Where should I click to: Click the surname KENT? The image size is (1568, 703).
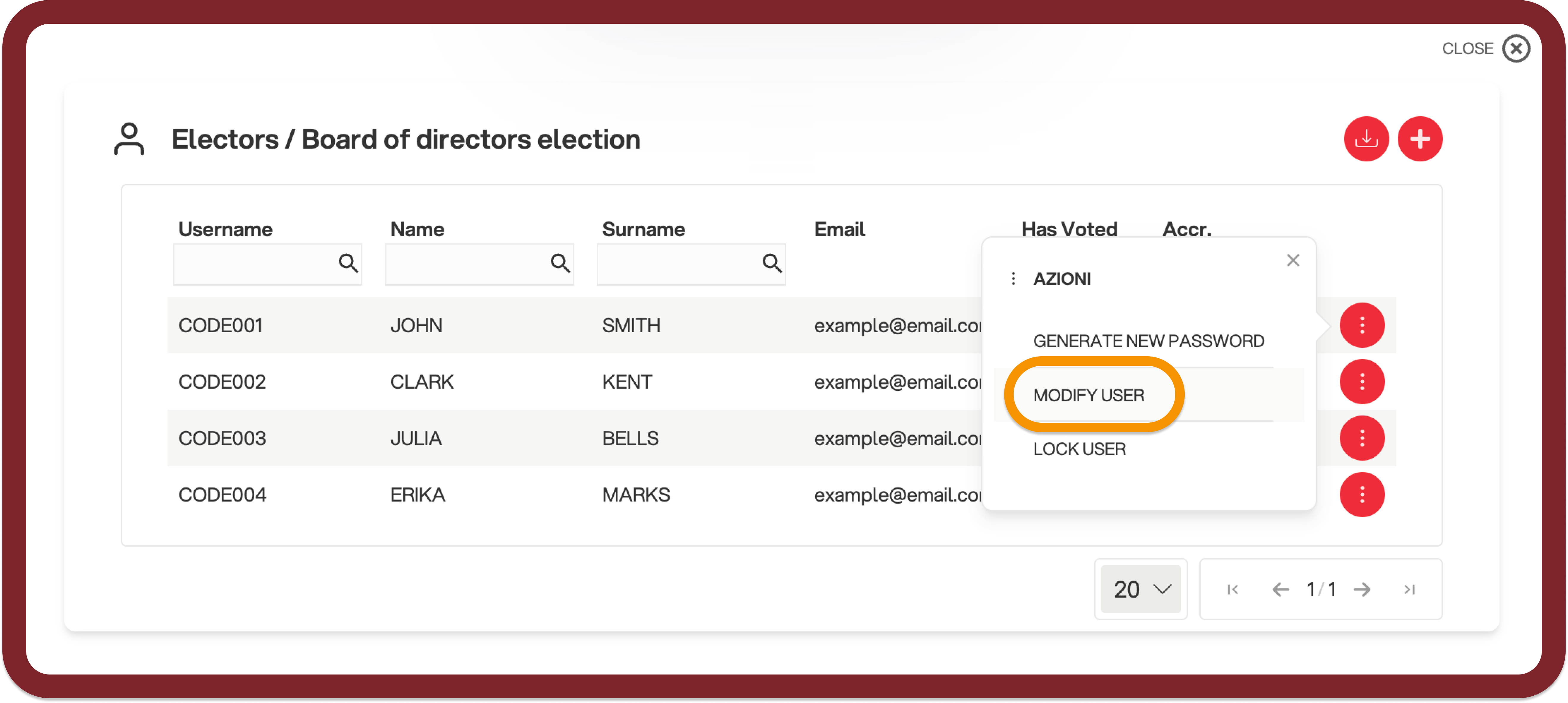[627, 382]
